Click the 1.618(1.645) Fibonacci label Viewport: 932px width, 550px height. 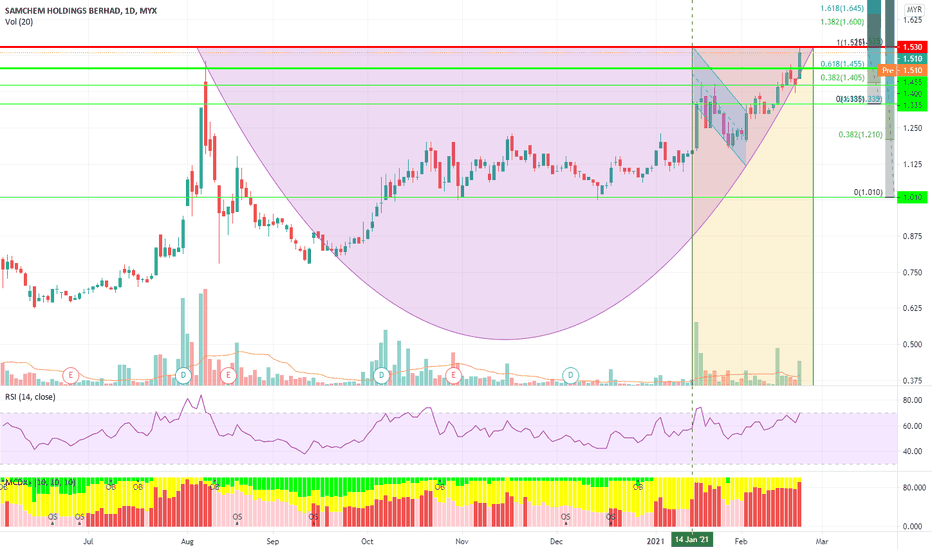coord(842,8)
